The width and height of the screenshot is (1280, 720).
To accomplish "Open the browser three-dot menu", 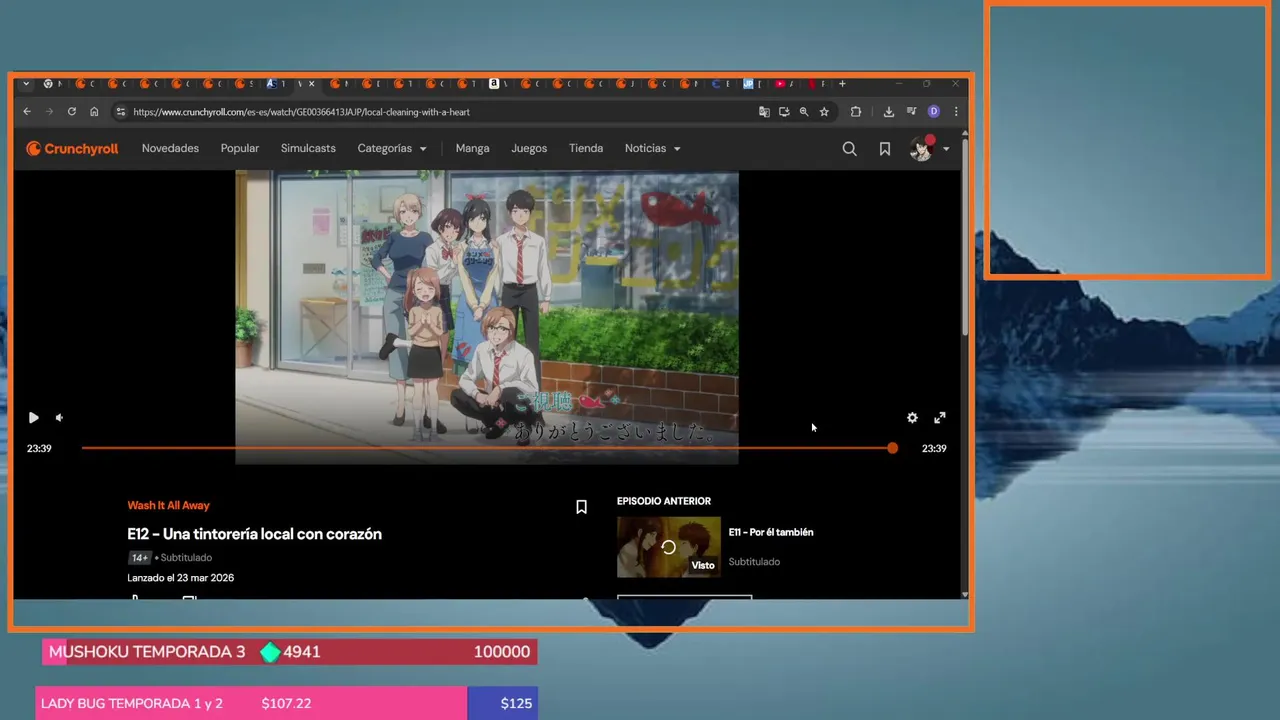I will pos(956,112).
